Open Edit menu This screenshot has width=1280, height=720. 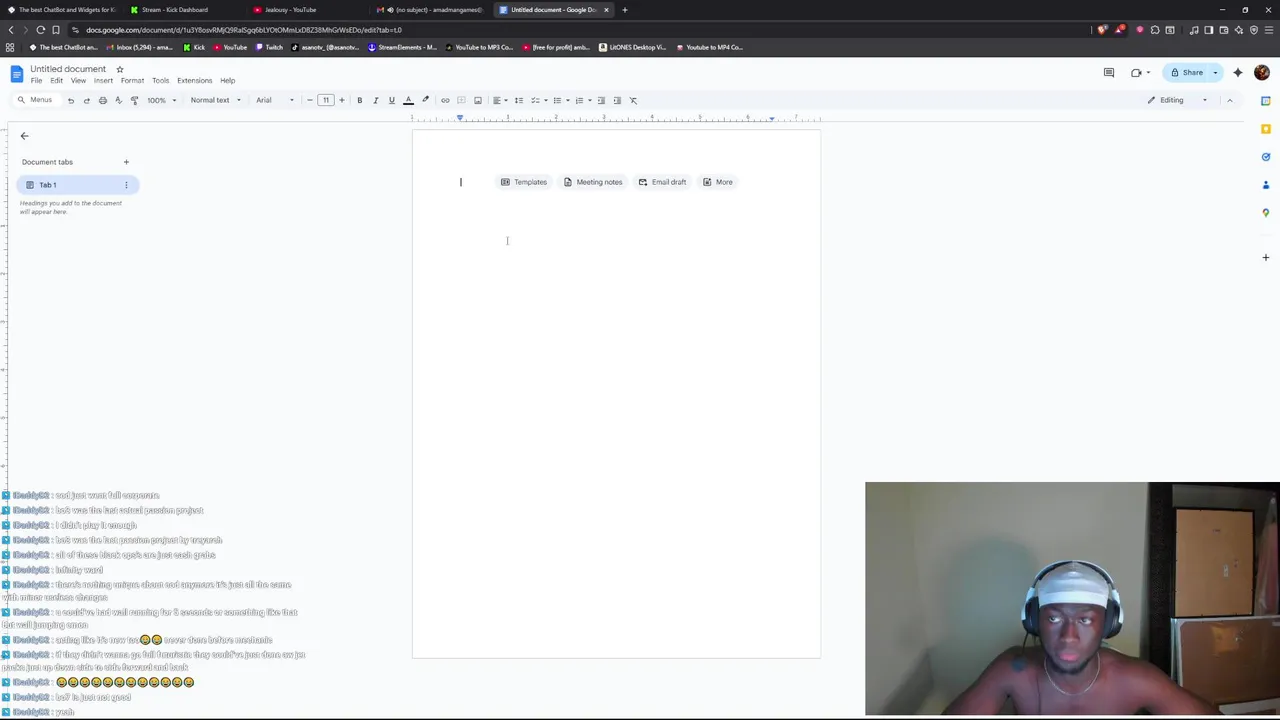coord(57,81)
